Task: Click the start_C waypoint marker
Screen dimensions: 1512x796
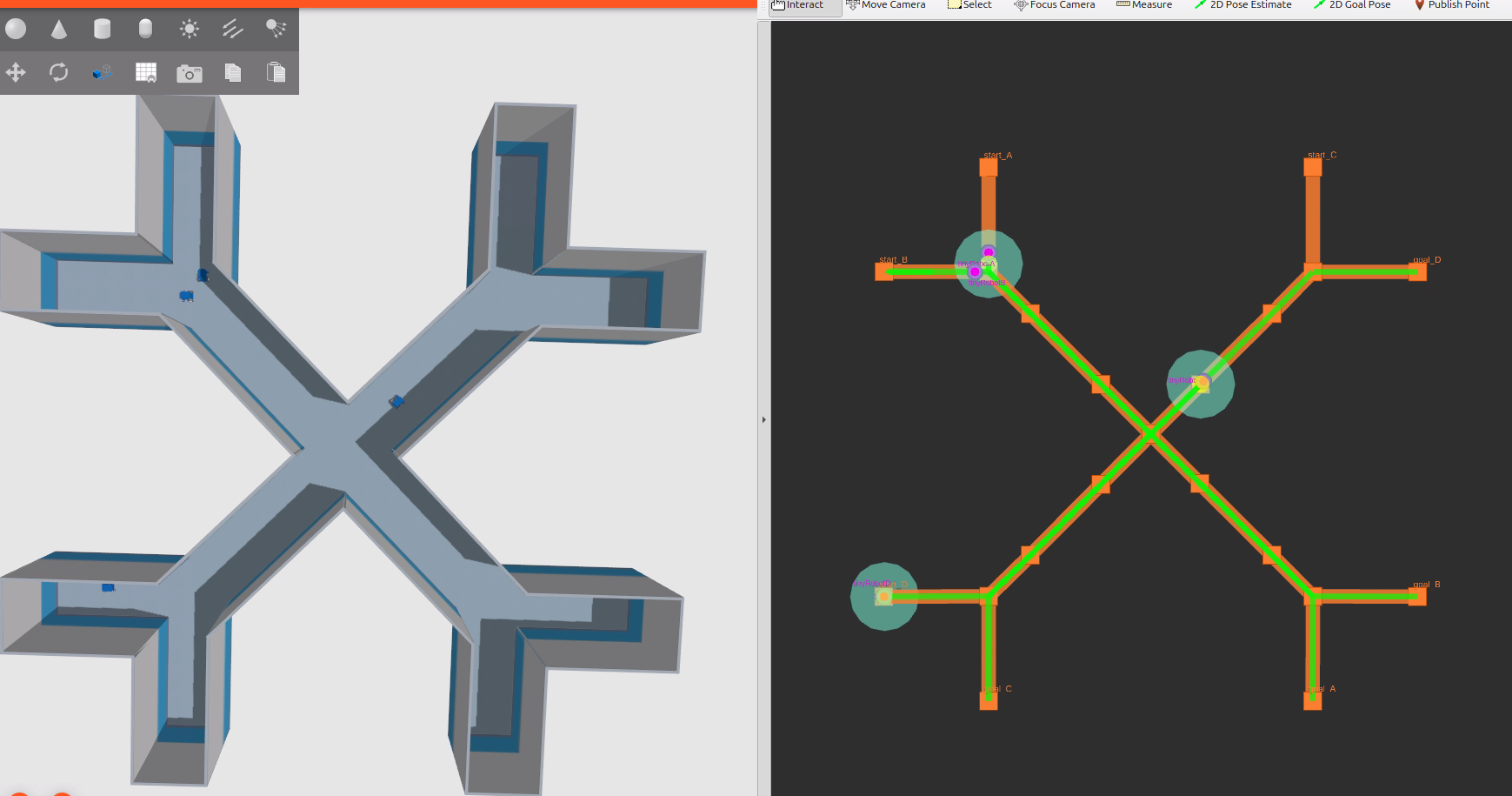Action: coord(1313,167)
